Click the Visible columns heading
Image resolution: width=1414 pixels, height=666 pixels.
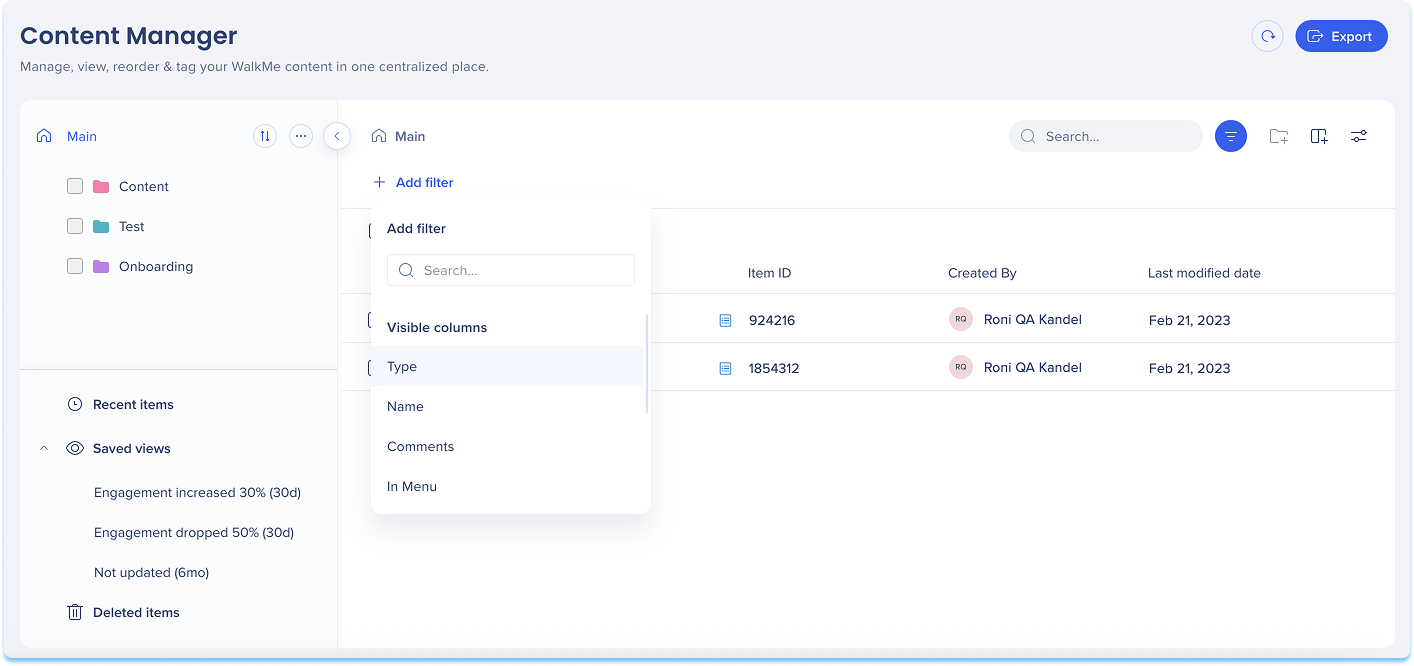(x=437, y=328)
